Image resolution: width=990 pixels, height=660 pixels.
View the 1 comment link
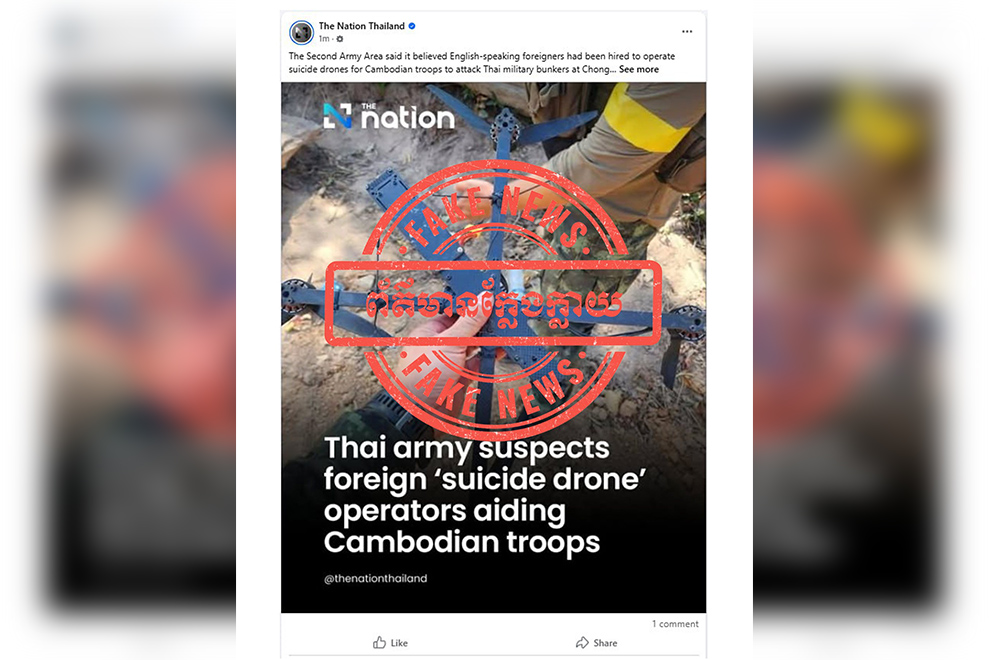[675, 624]
